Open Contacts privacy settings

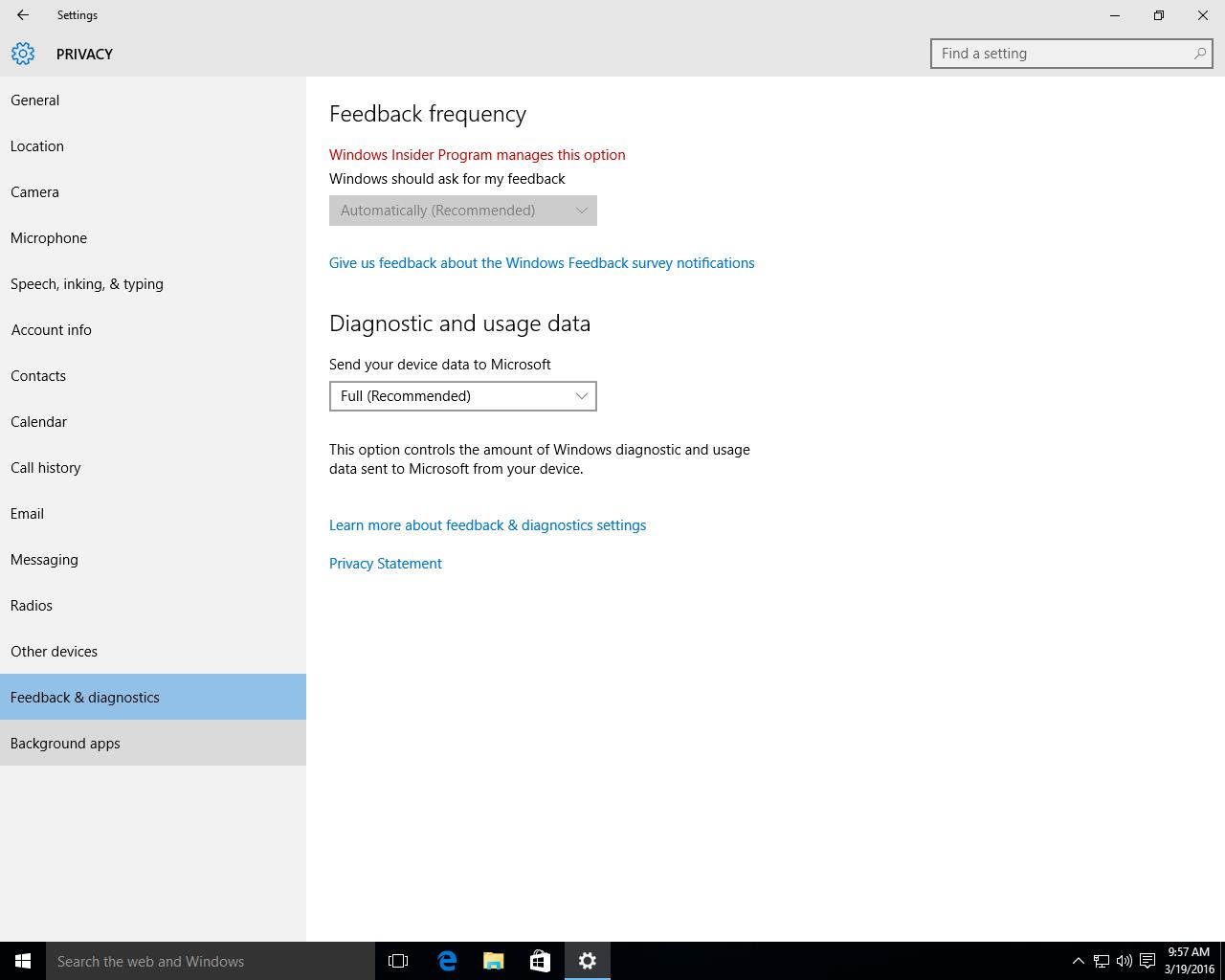click(x=153, y=375)
